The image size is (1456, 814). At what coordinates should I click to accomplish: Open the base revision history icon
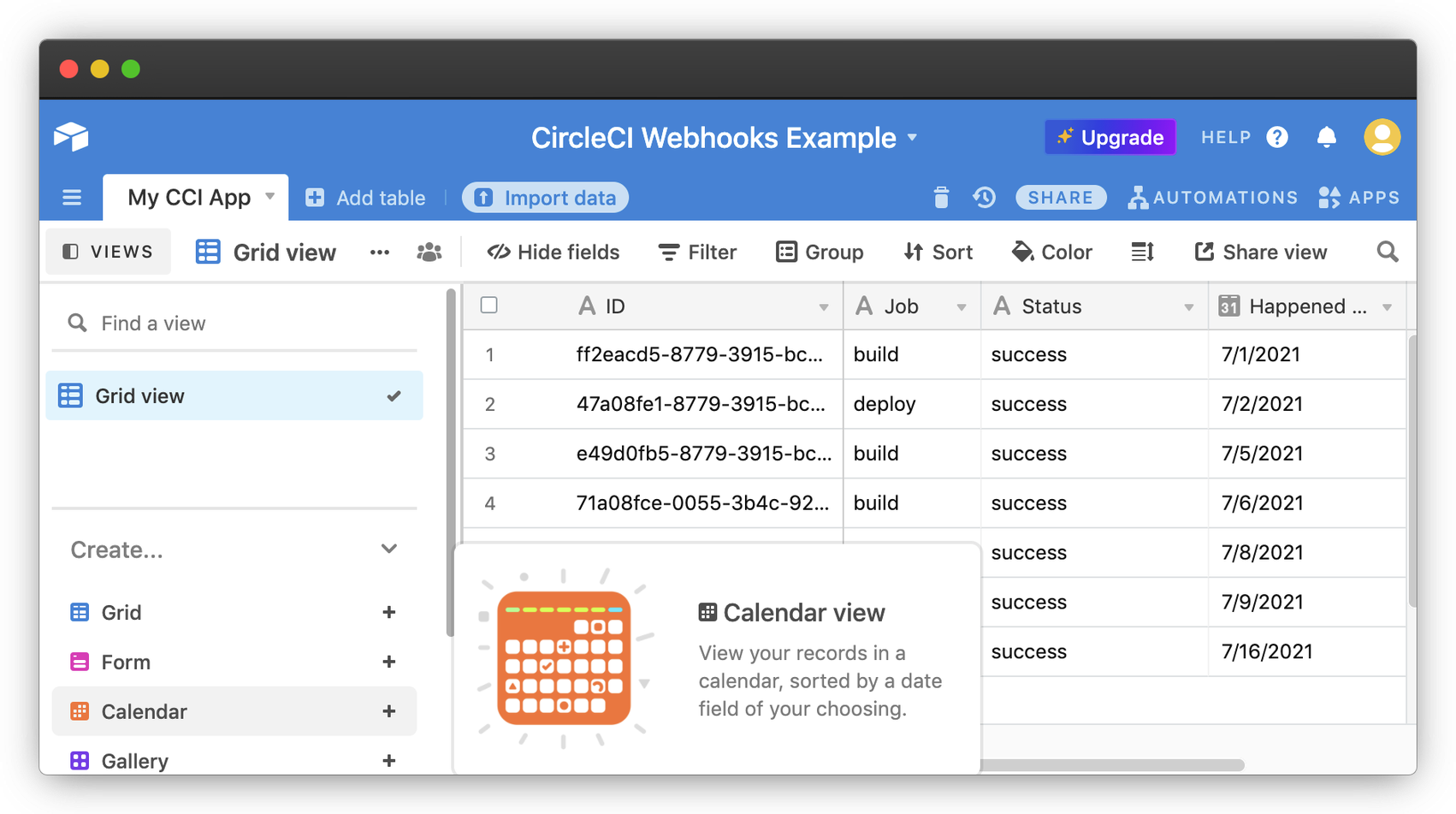pyautogui.click(x=985, y=198)
